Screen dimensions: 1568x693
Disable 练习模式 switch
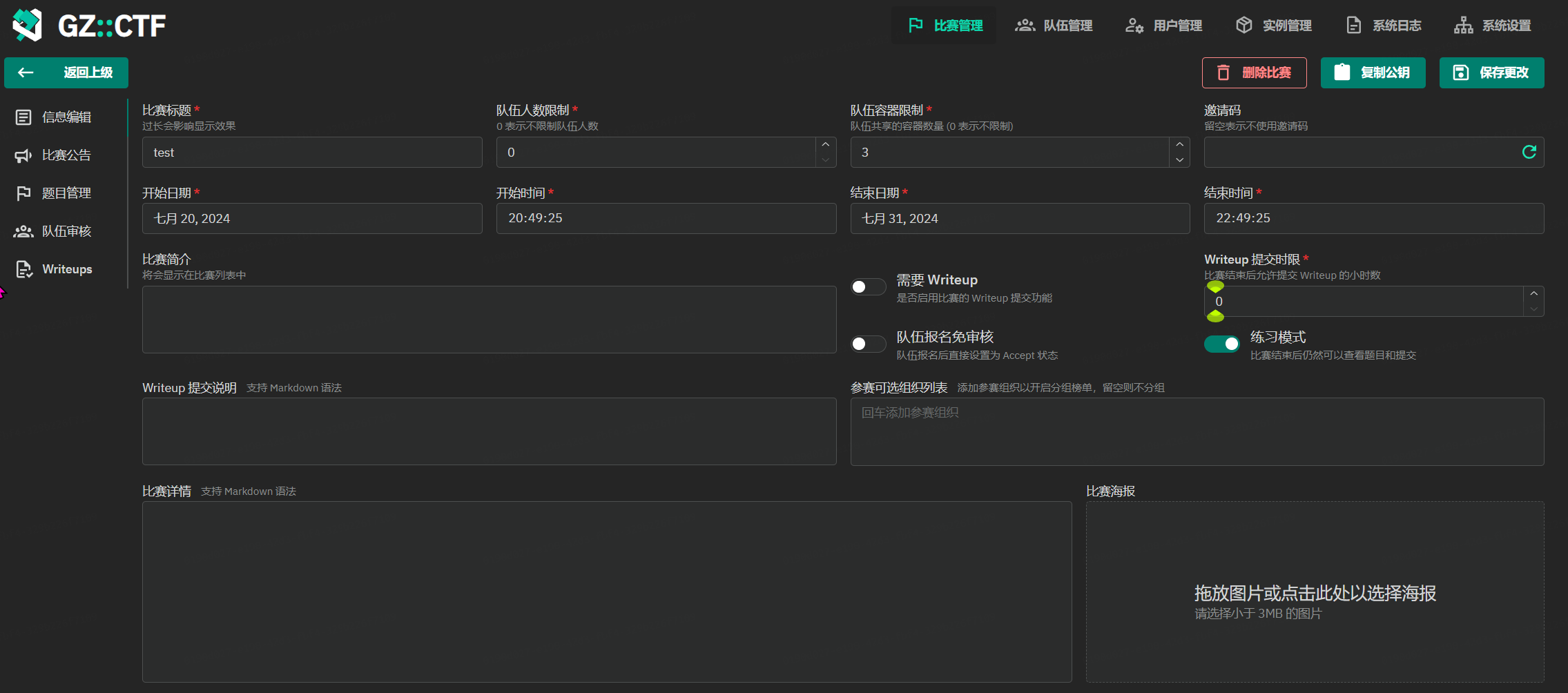(x=1221, y=344)
